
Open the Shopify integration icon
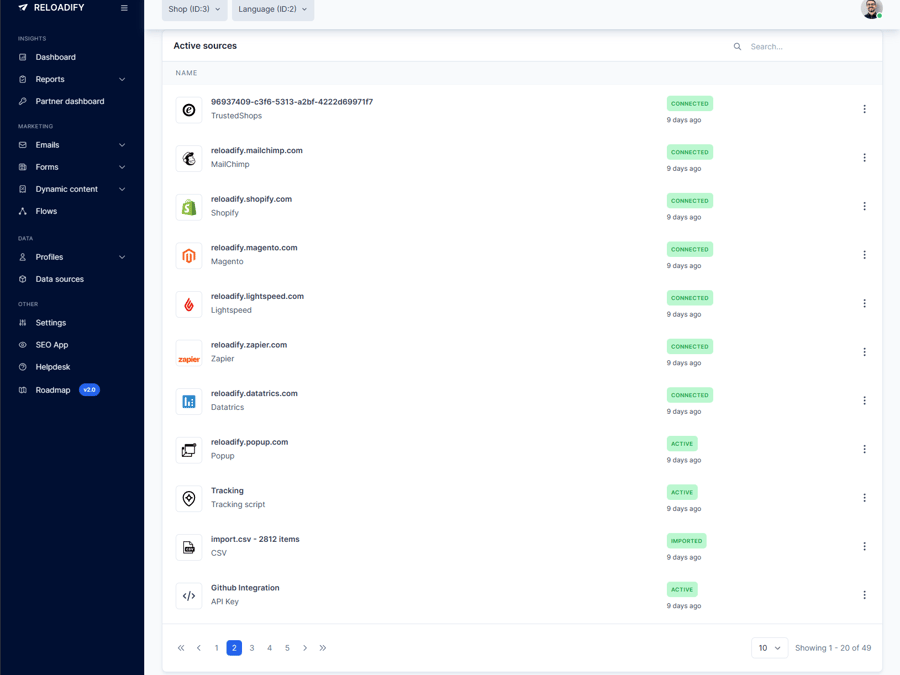click(188, 206)
